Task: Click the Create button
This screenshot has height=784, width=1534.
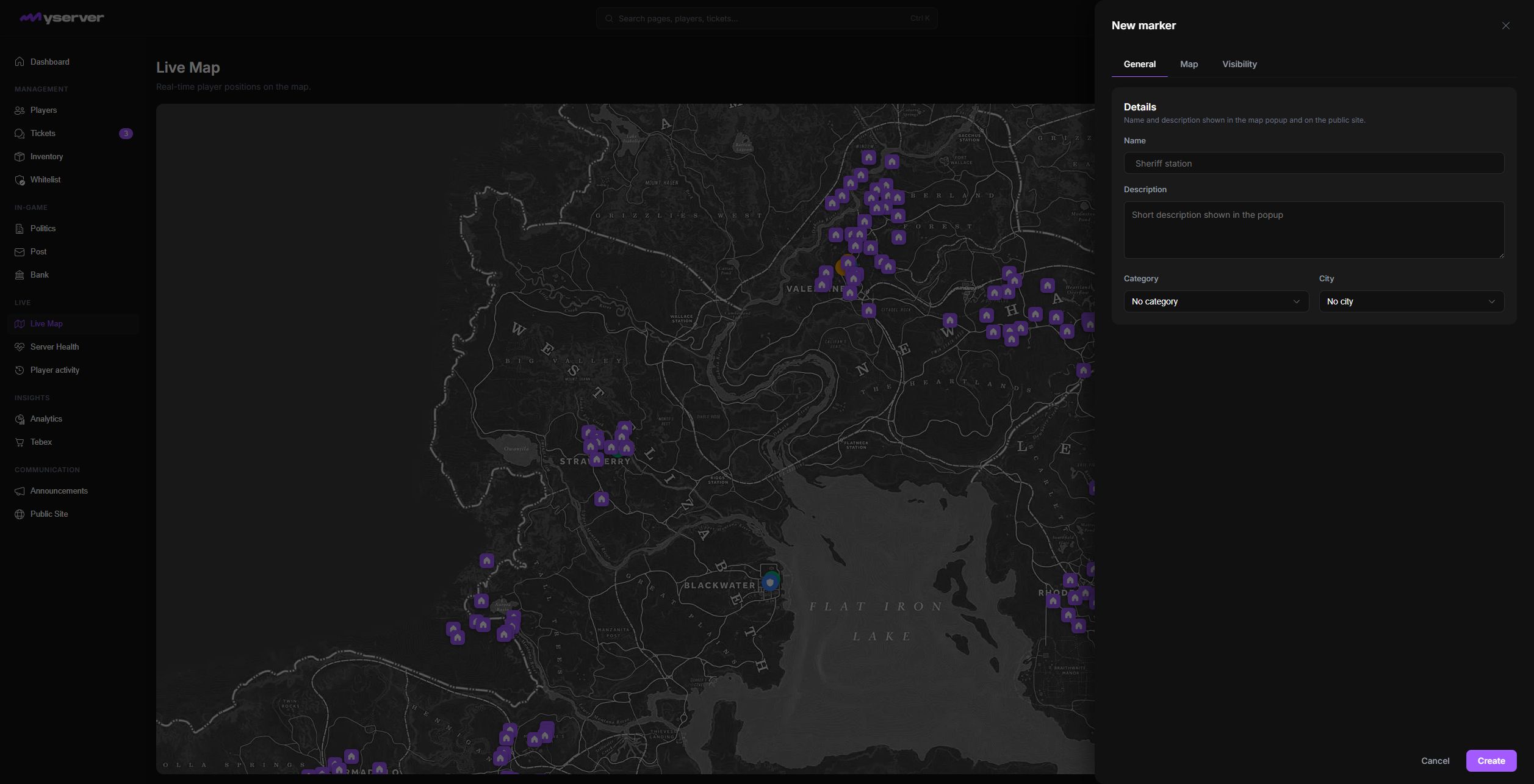Action: coord(1491,761)
